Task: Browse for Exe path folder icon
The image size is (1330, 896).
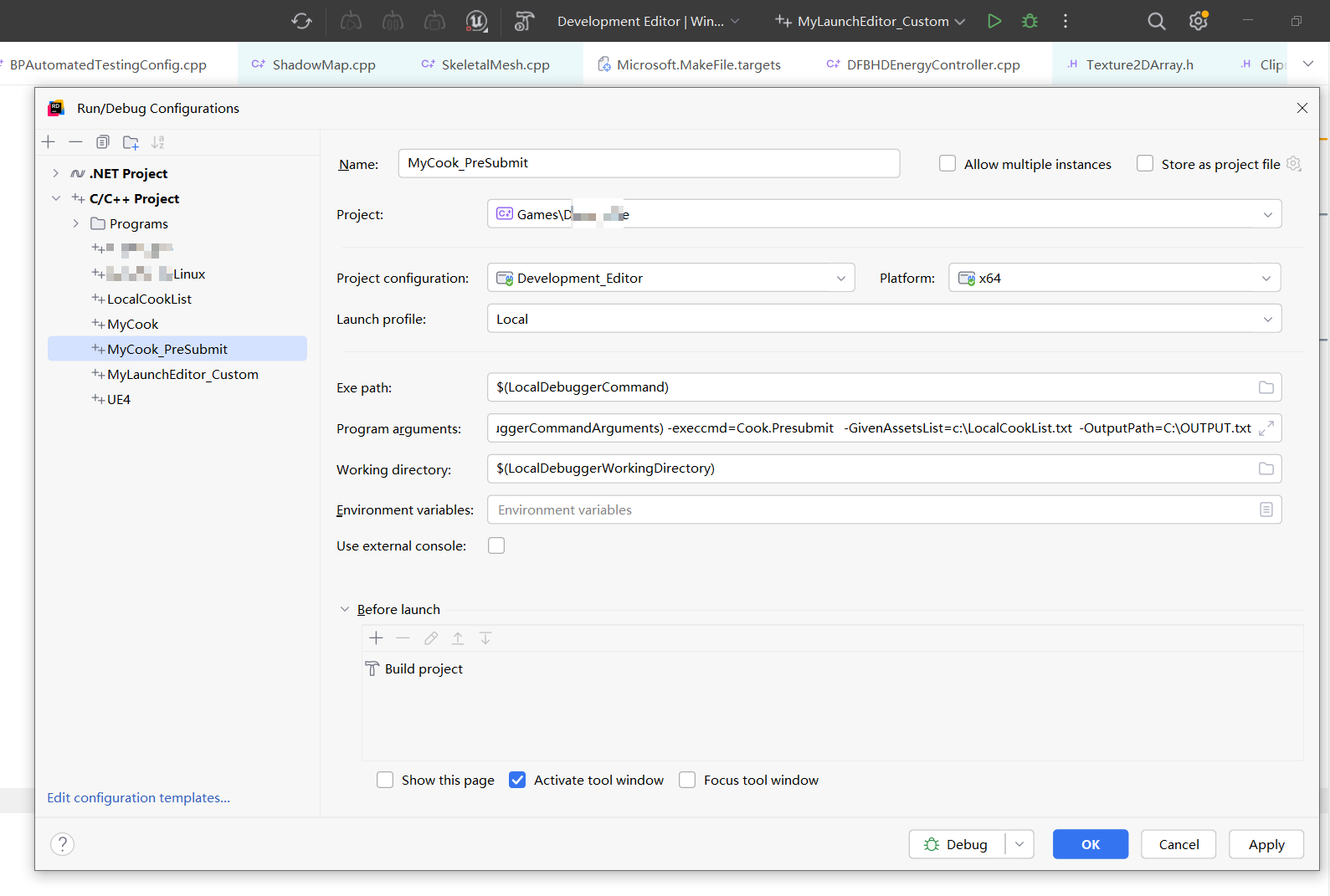Action: (1266, 387)
